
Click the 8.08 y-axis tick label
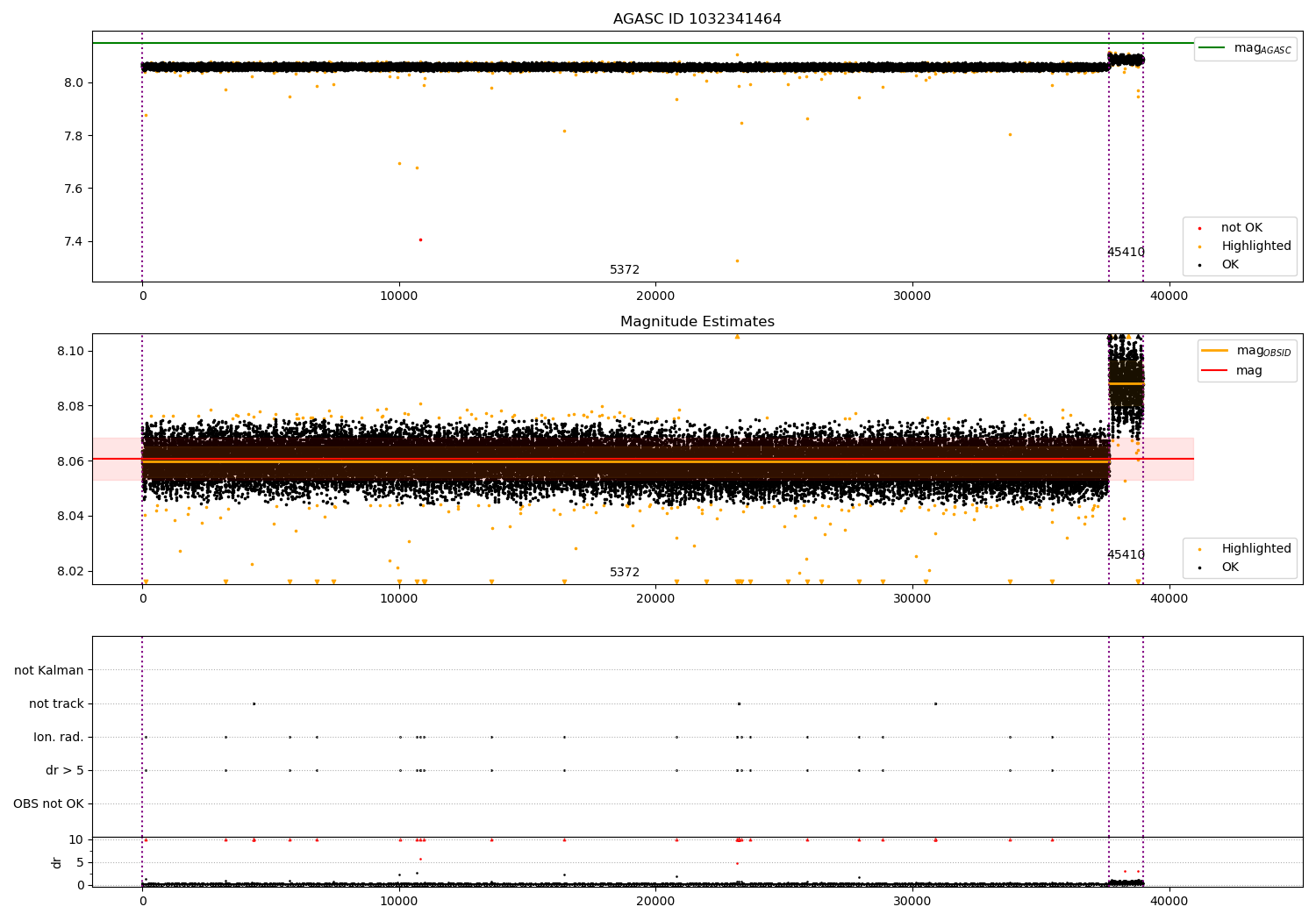coord(69,406)
